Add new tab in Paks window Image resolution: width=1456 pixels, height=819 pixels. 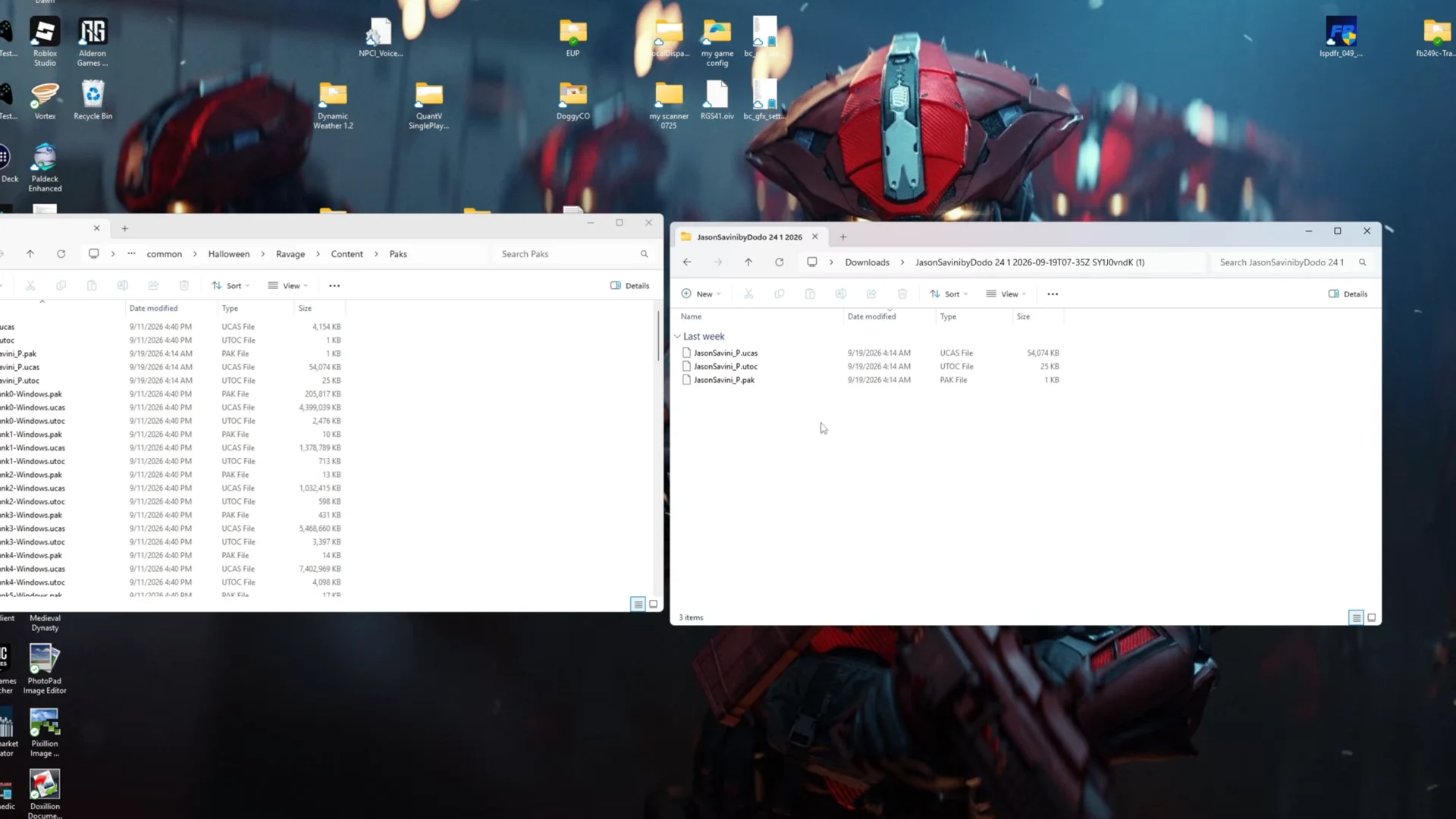pos(124,228)
